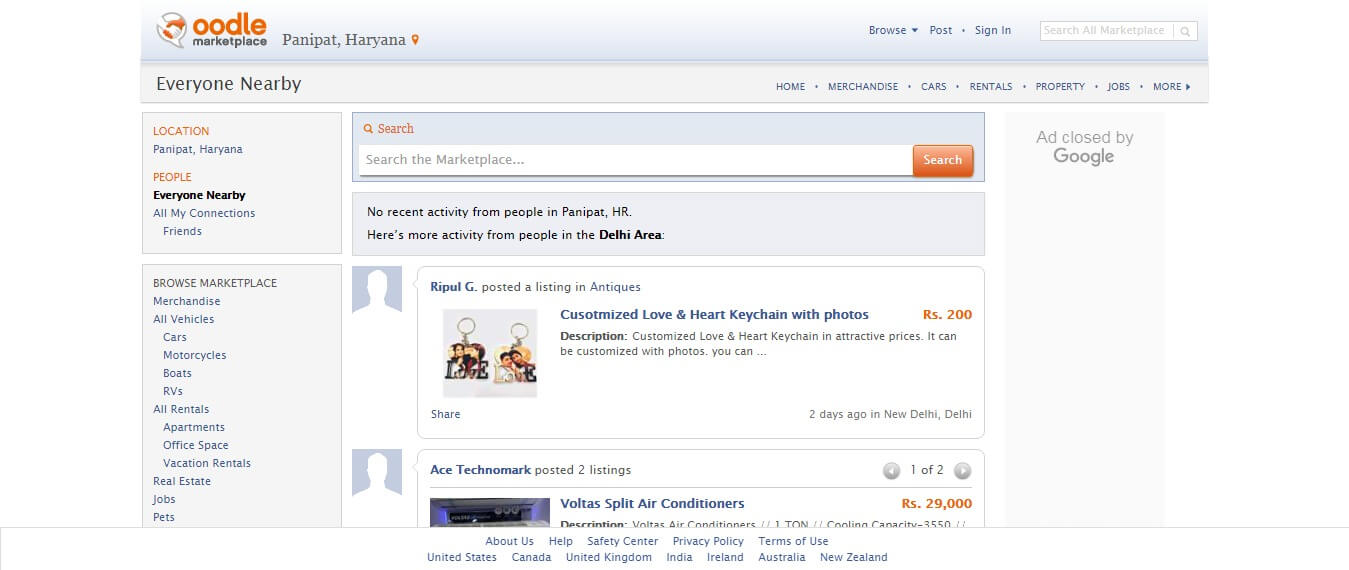Switch to United States site
The height and width of the screenshot is (570, 1349).
[x=462, y=557]
